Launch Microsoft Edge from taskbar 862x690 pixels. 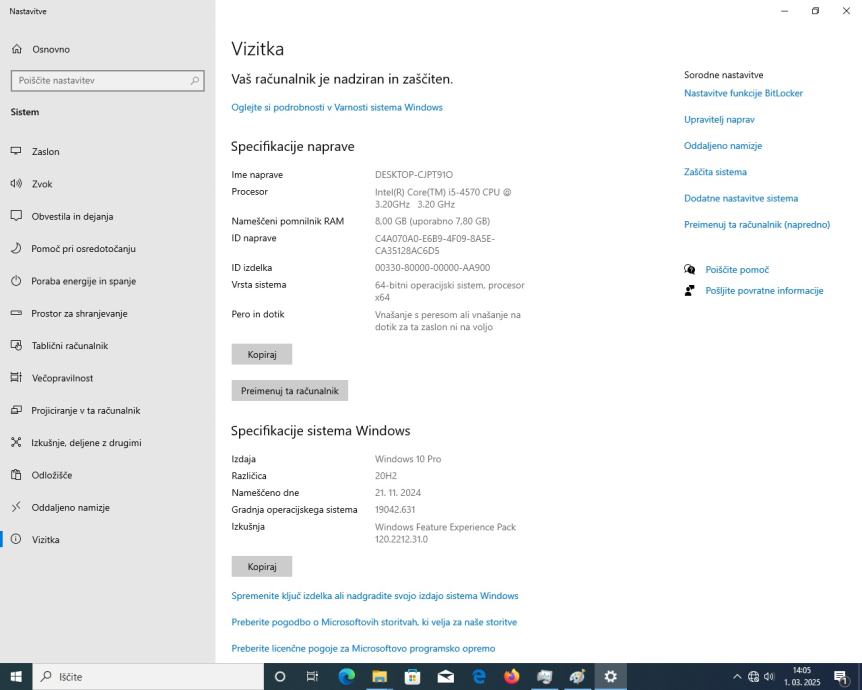coord(346,676)
